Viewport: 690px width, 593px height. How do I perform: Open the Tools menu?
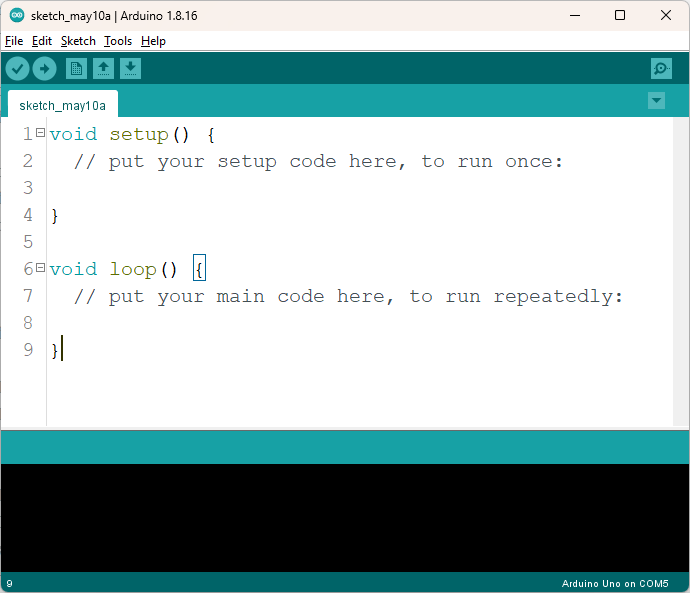118,41
